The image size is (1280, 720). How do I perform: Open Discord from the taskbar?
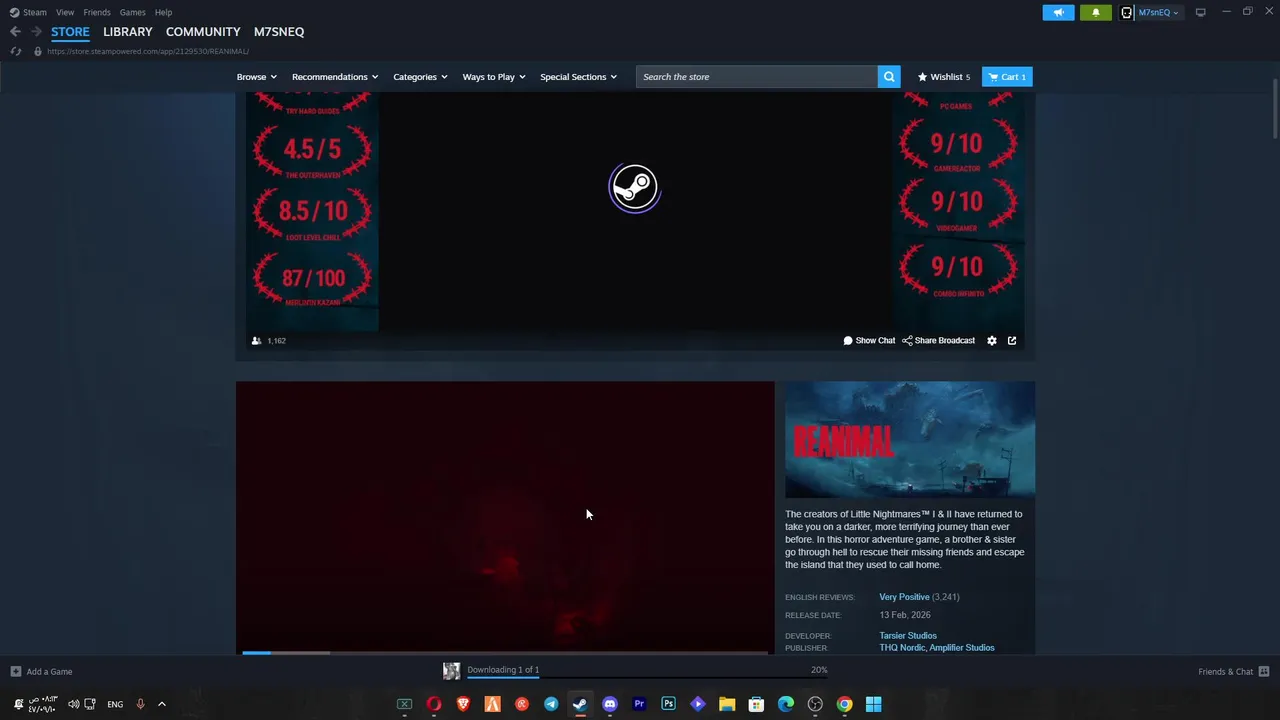coord(610,704)
